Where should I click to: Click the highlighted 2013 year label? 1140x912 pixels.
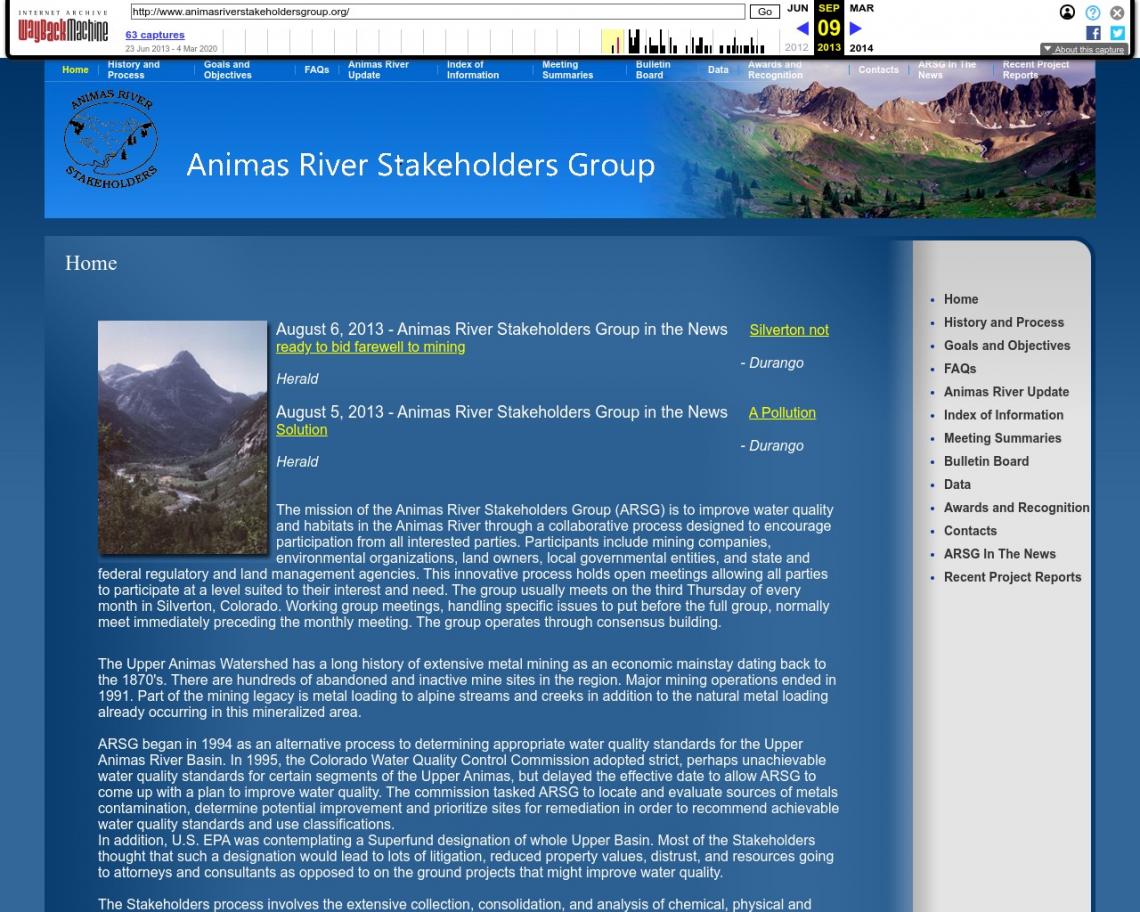tap(829, 48)
